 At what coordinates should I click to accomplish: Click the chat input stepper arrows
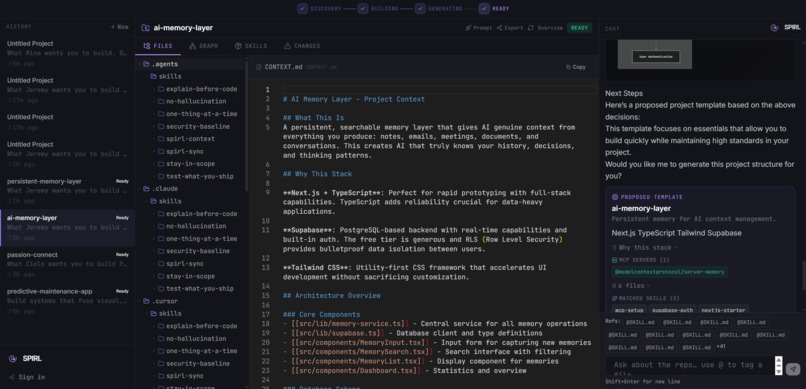(x=778, y=365)
